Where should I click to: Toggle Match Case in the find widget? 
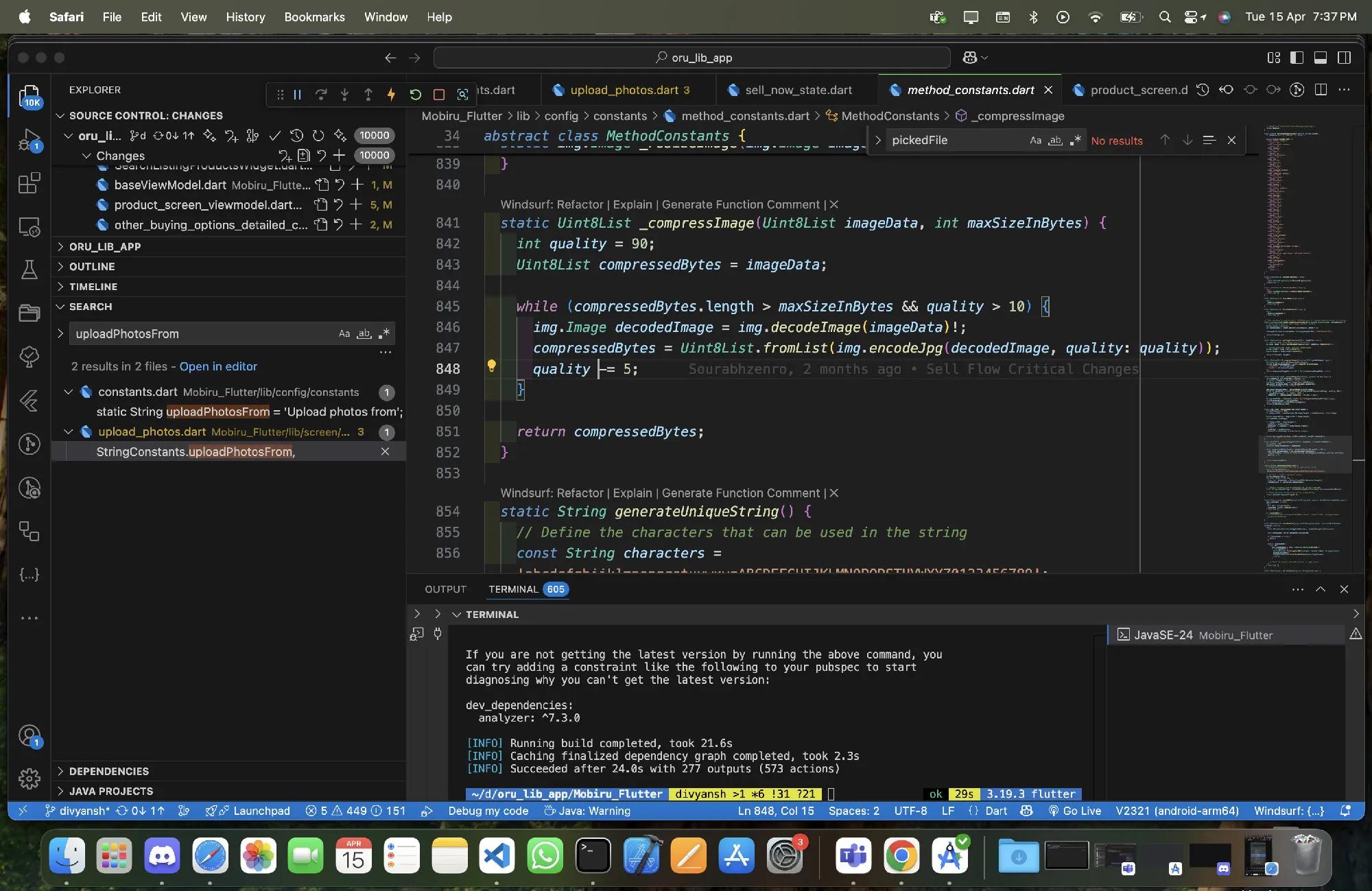tap(1035, 141)
